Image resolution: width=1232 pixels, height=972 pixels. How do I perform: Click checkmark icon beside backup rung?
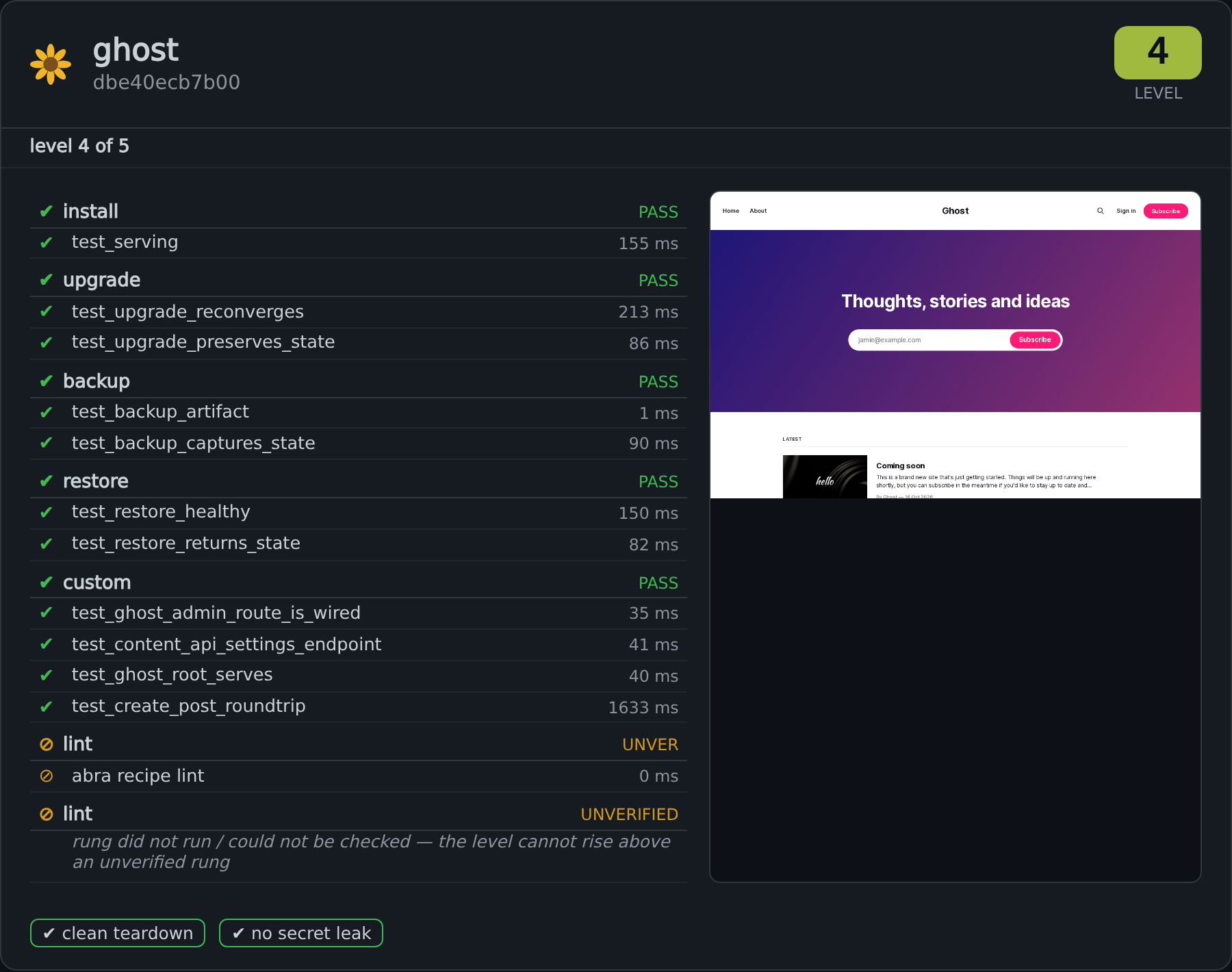(x=47, y=381)
